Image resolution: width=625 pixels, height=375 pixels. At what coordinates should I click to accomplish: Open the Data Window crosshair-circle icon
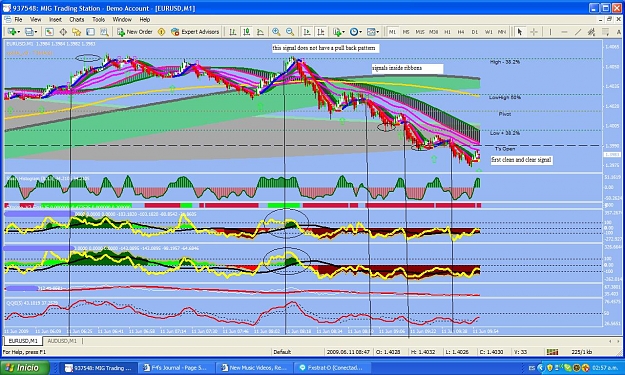pyautogui.click(x=63, y=32)
